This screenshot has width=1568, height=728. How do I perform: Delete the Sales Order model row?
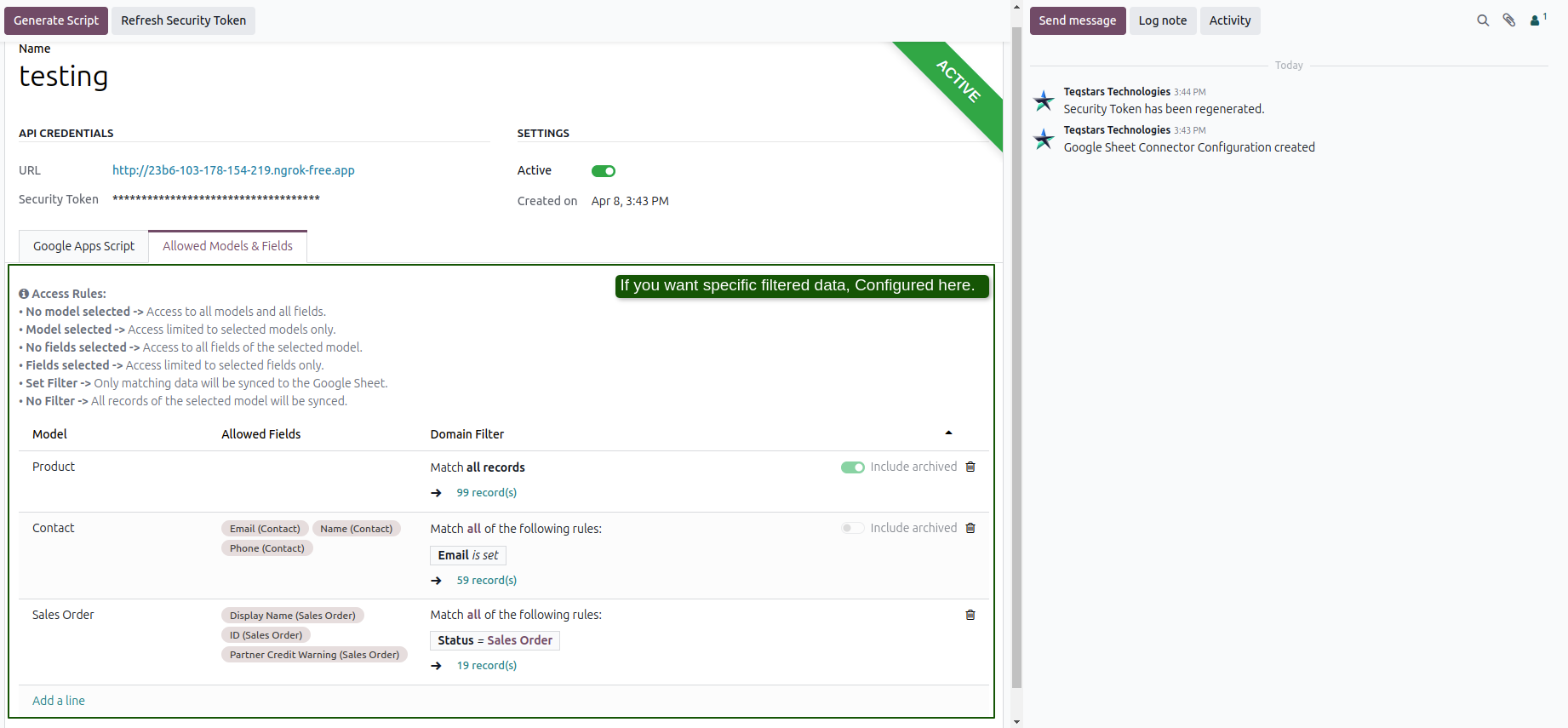click(x=970, y=615)
